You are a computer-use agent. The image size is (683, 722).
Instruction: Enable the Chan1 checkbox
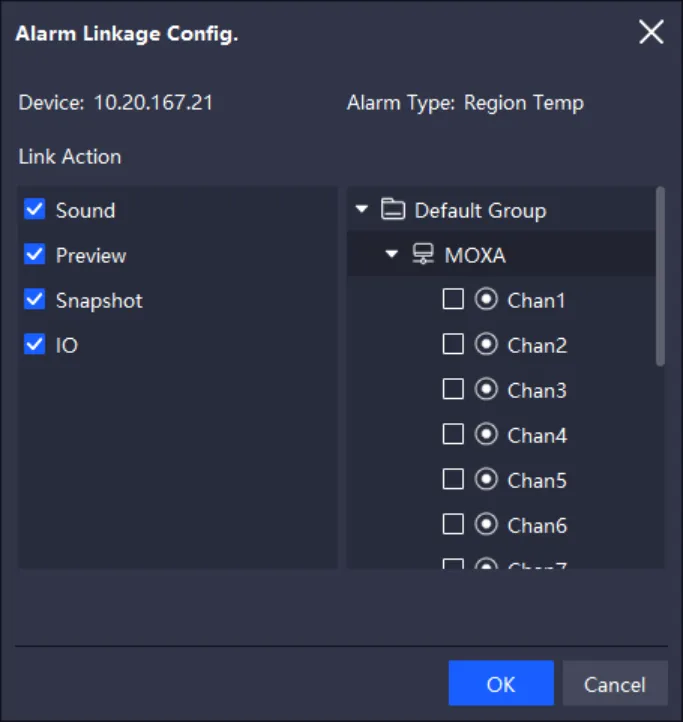453,300
